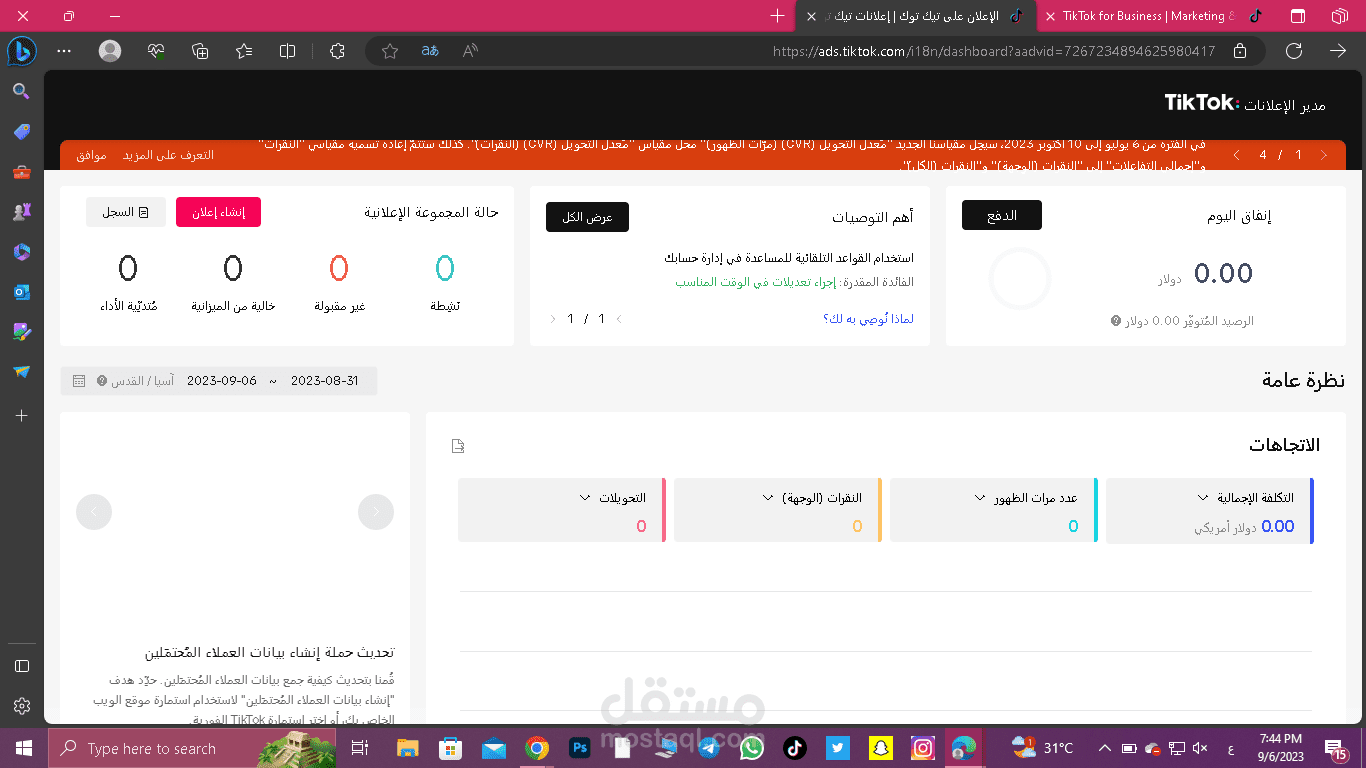This screenshot has width=1366, height=768.
Task: Open sidebar Tools briefcase icon
Action: [21, 172]
